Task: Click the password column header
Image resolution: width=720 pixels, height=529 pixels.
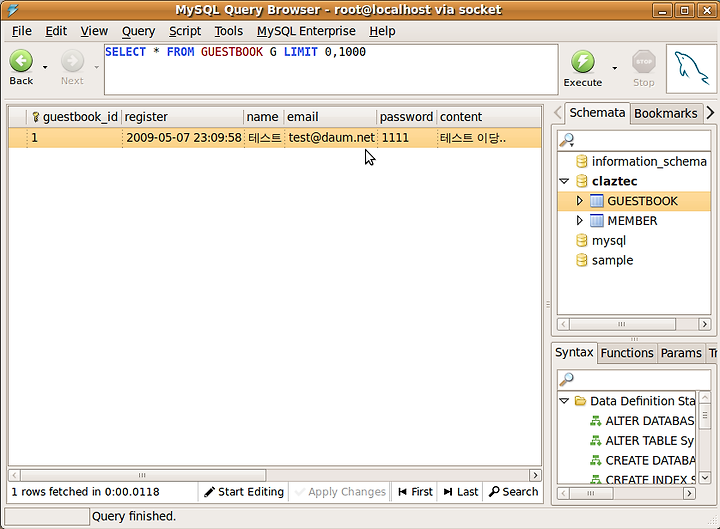Action: 406,117
